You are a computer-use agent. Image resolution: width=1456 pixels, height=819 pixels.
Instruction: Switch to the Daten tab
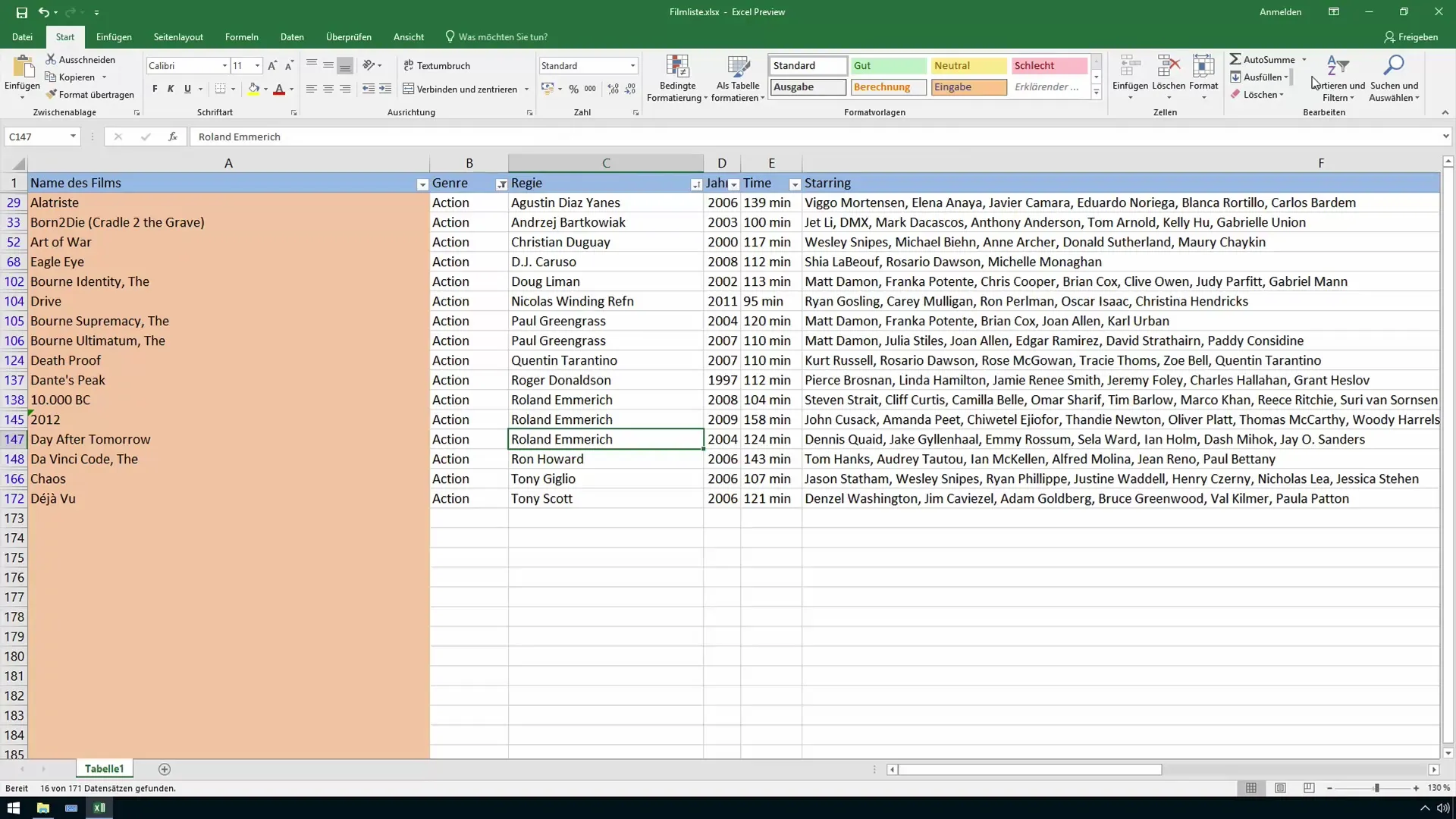click(292, 37)
